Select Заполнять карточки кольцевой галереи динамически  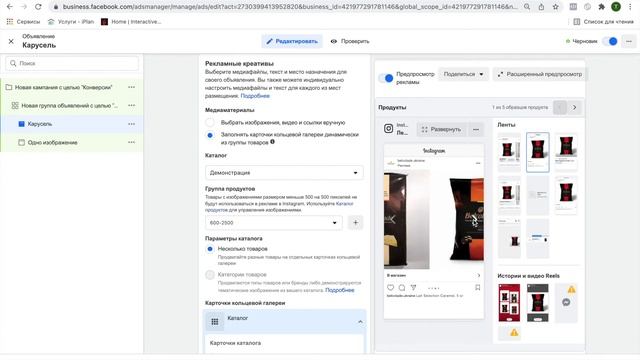pos(210,135)
